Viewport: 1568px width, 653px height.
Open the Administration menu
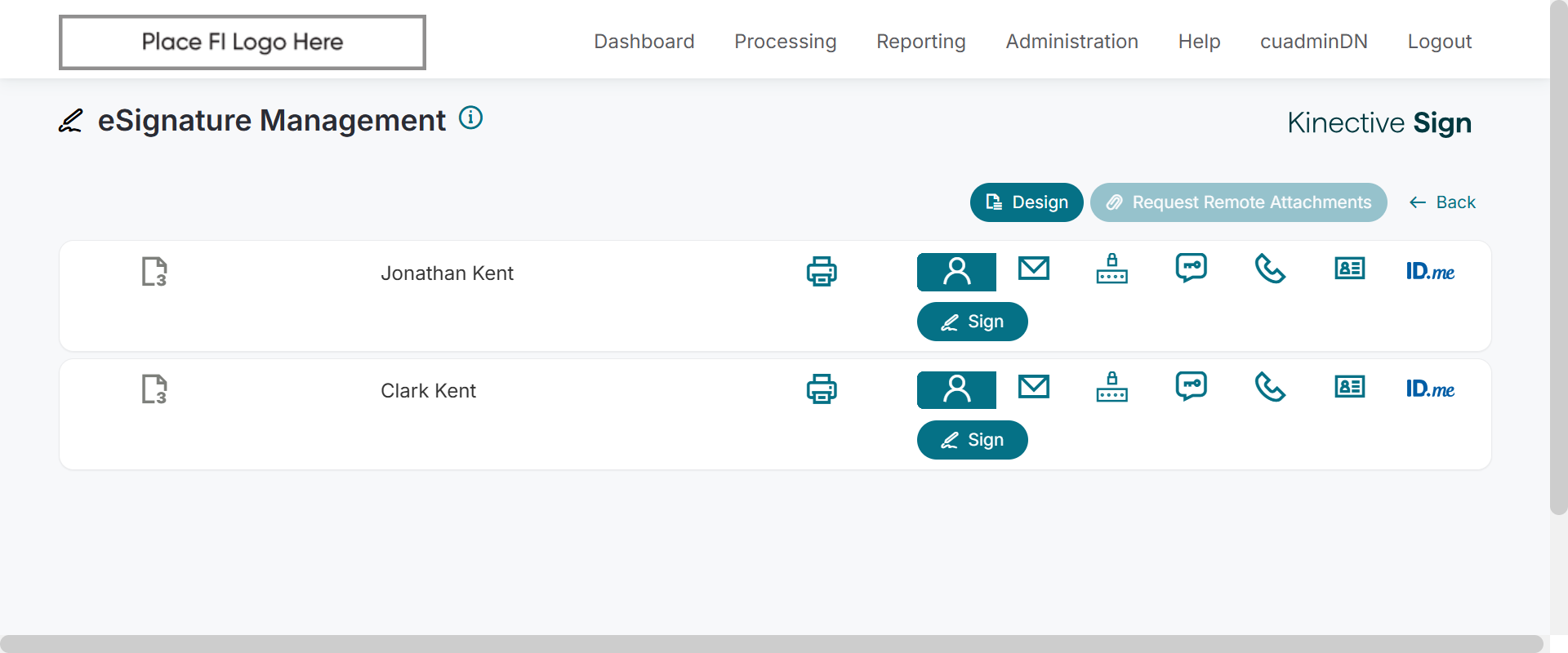[x=1071, y=42]
